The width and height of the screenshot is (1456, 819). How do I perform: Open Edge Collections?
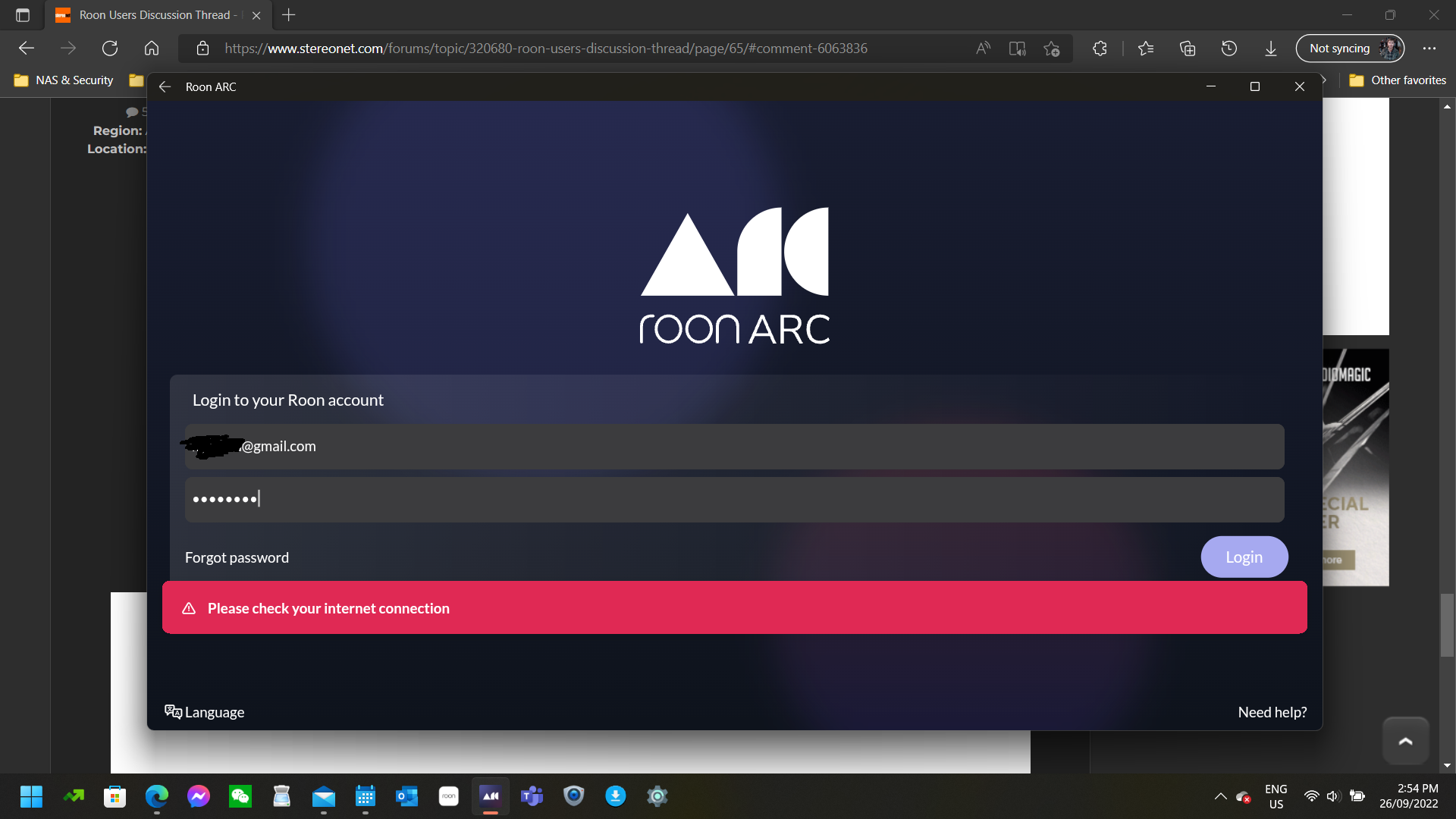1188,49
